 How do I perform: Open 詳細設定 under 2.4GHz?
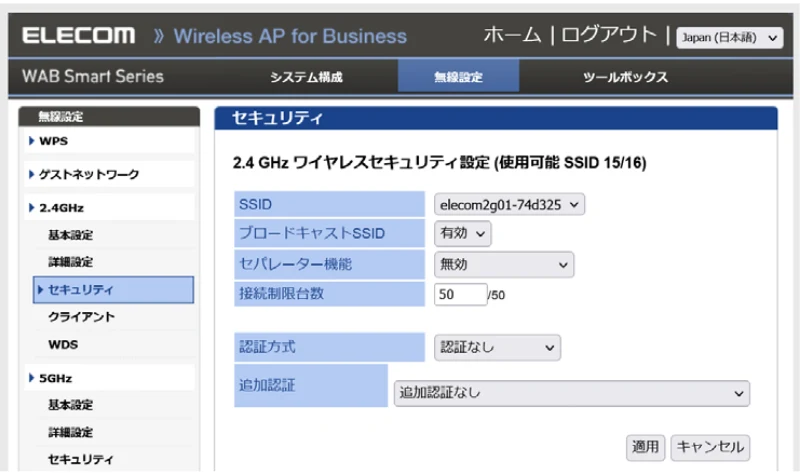pyautogui.click(x=71, y=262)
